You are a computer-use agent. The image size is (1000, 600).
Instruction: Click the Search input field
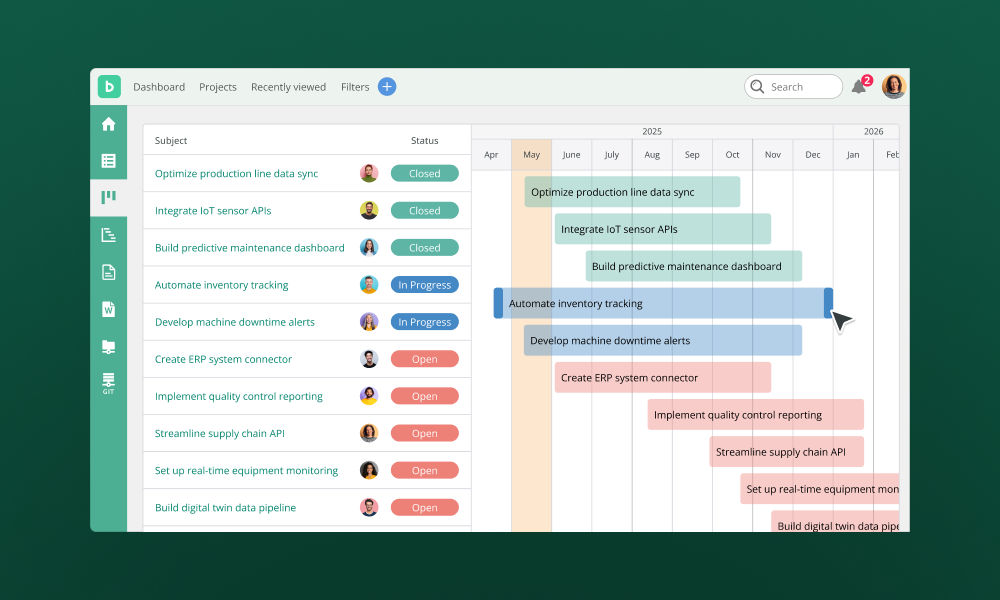[x=802, y=87]
